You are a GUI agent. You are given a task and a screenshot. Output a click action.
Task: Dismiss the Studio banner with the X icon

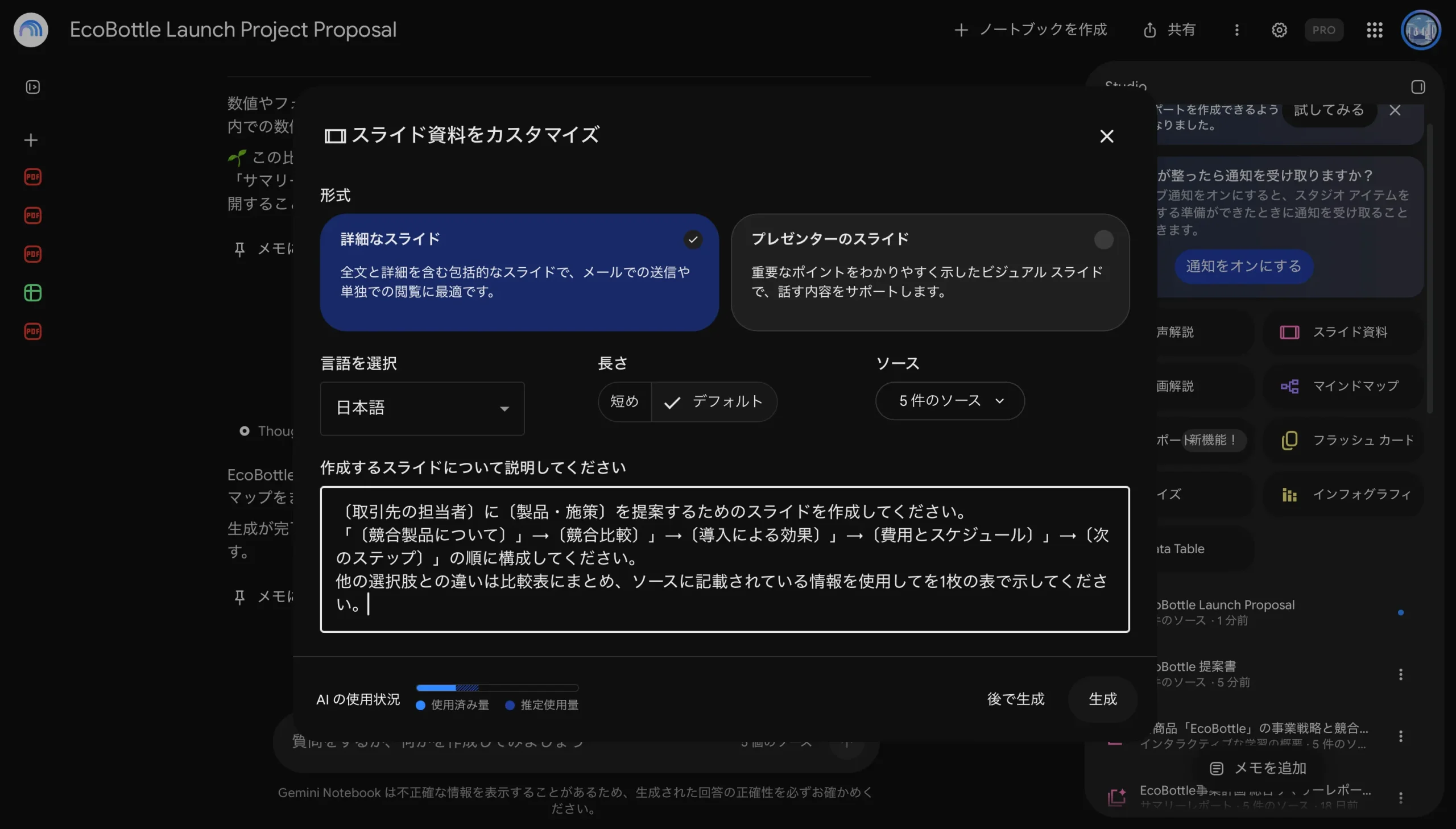(x=1395, y=110)
